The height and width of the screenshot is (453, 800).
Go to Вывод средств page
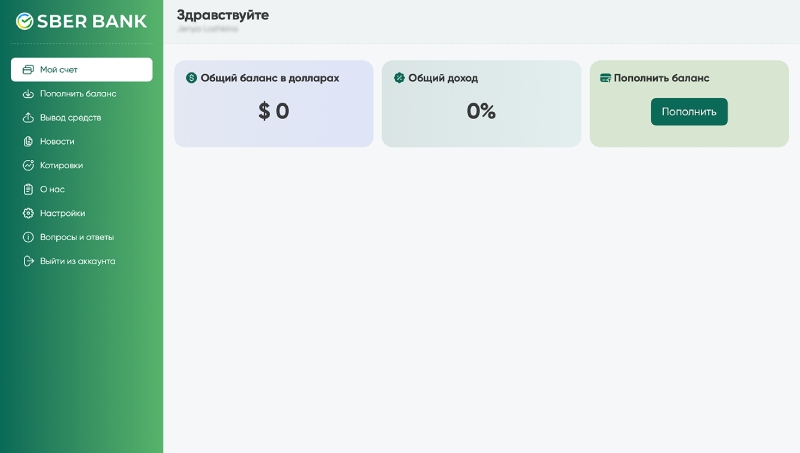(x=70, y=118)
